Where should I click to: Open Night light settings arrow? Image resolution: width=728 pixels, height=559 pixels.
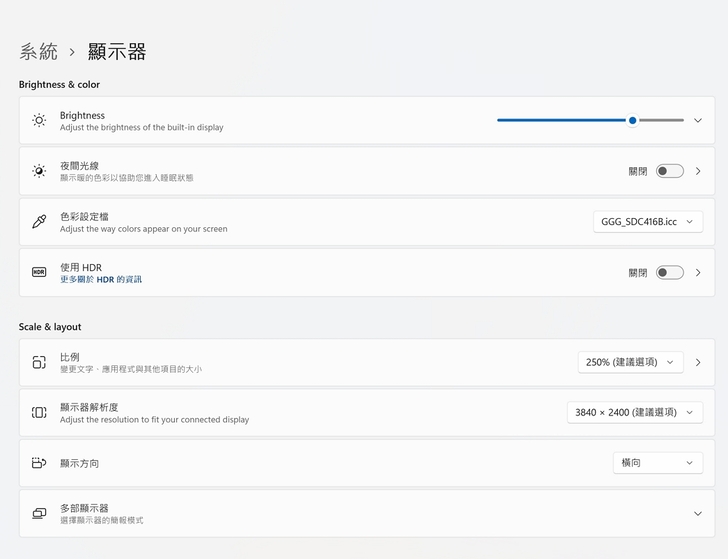pos(698,171)
